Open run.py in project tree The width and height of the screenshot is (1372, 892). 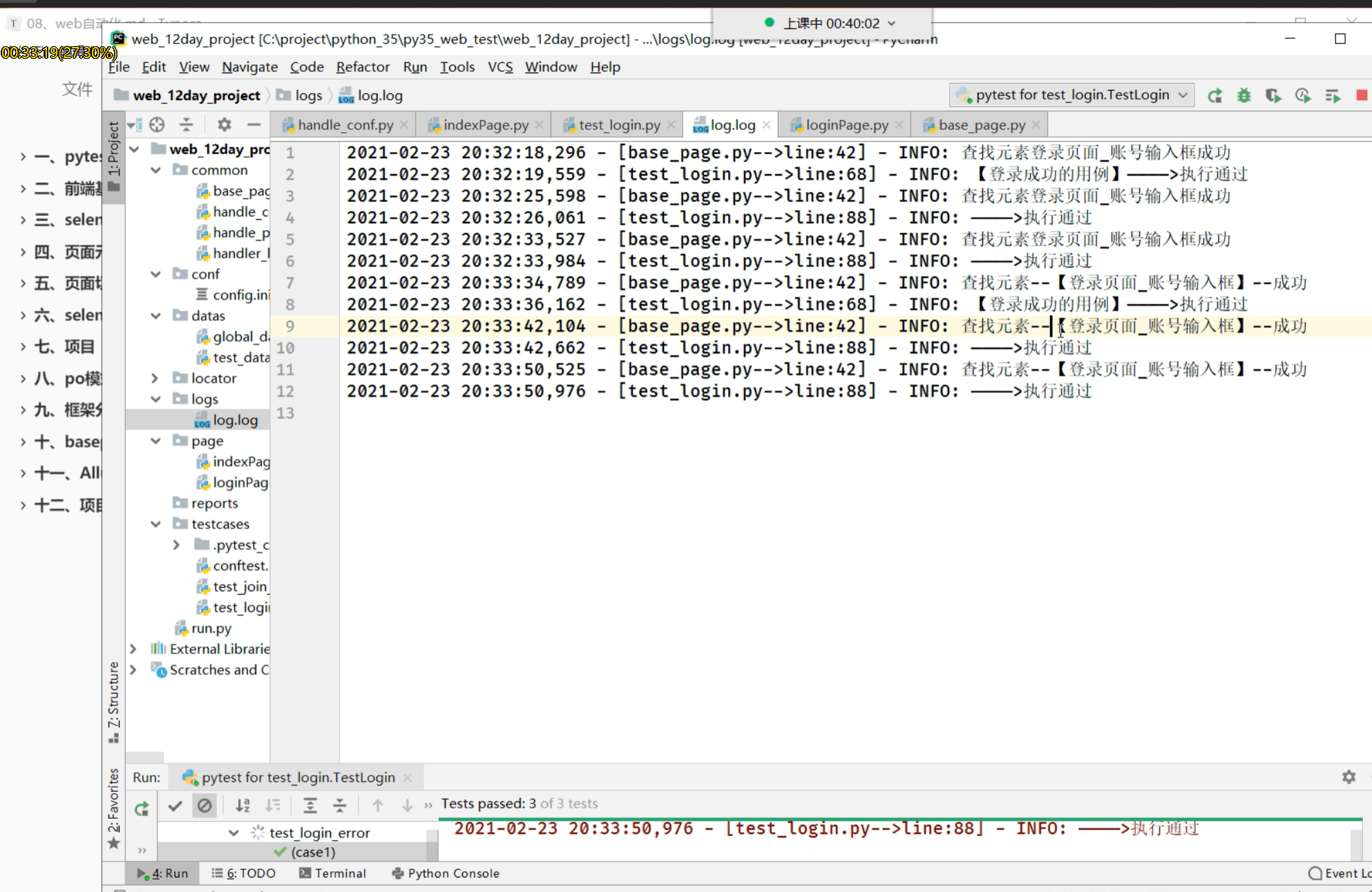(x=211, y=628)
